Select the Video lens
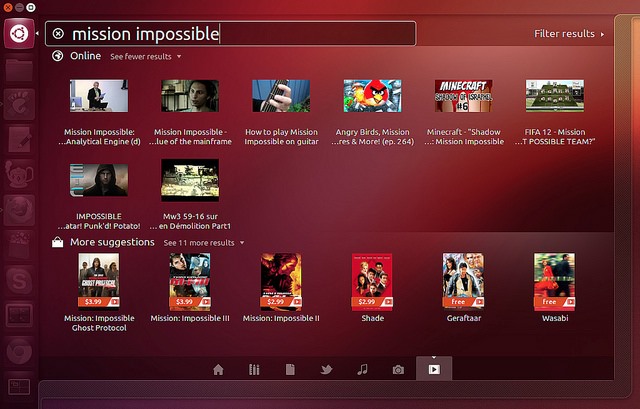The width and height of the screenshot is (640, 409). point(434,369)
